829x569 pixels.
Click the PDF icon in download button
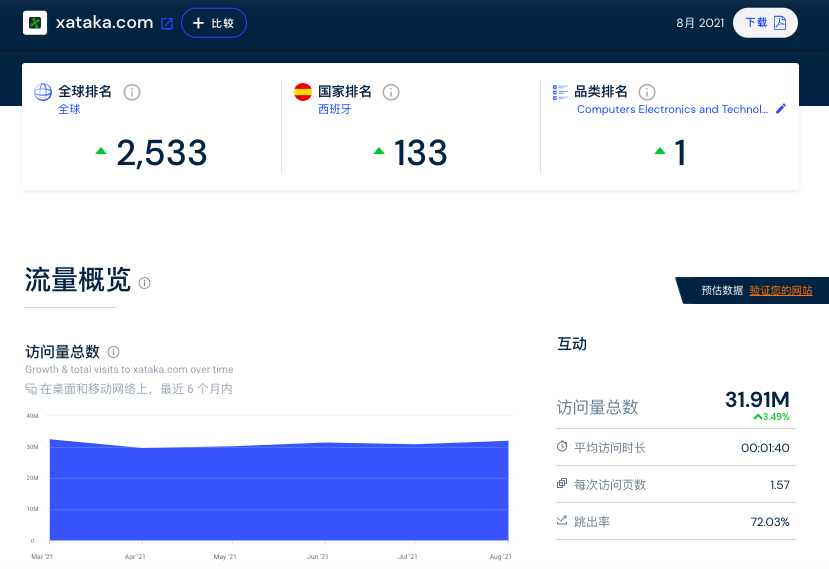[x=780, y=23]
